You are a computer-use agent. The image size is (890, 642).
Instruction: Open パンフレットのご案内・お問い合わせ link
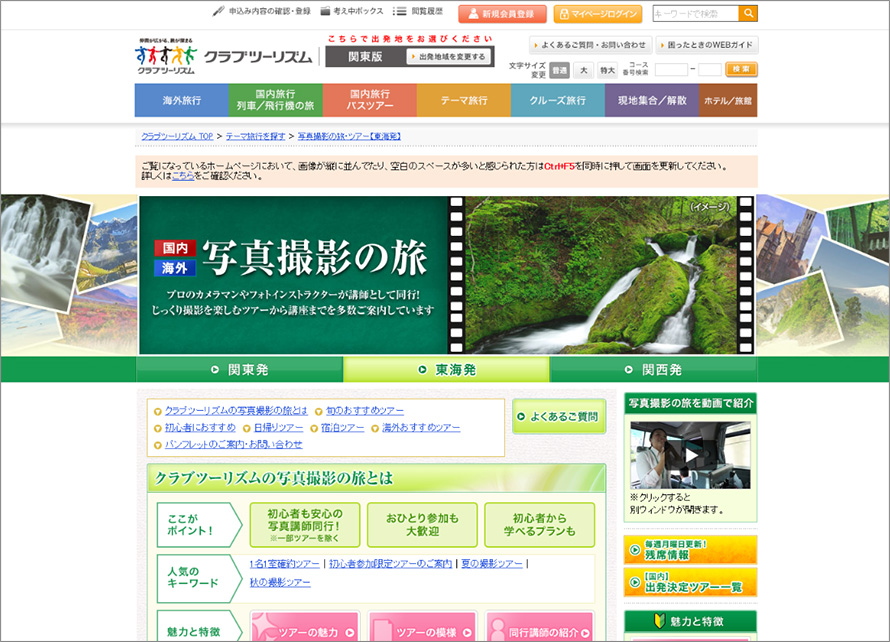pos(234,444)
